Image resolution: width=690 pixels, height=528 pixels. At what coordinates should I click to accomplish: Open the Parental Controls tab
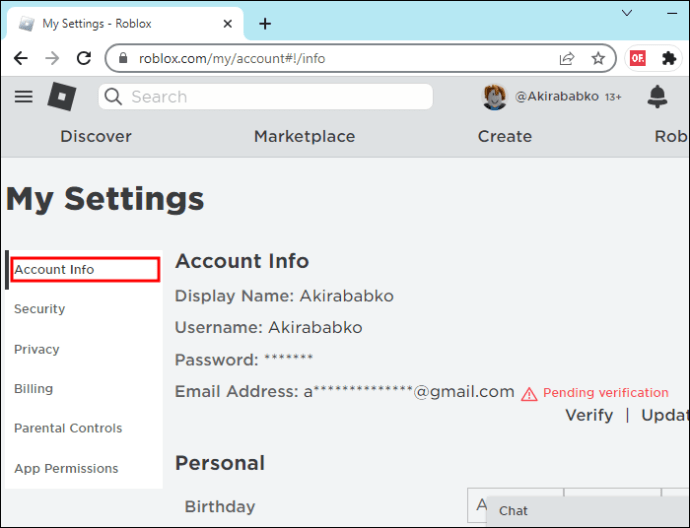[x=68, y=428]
